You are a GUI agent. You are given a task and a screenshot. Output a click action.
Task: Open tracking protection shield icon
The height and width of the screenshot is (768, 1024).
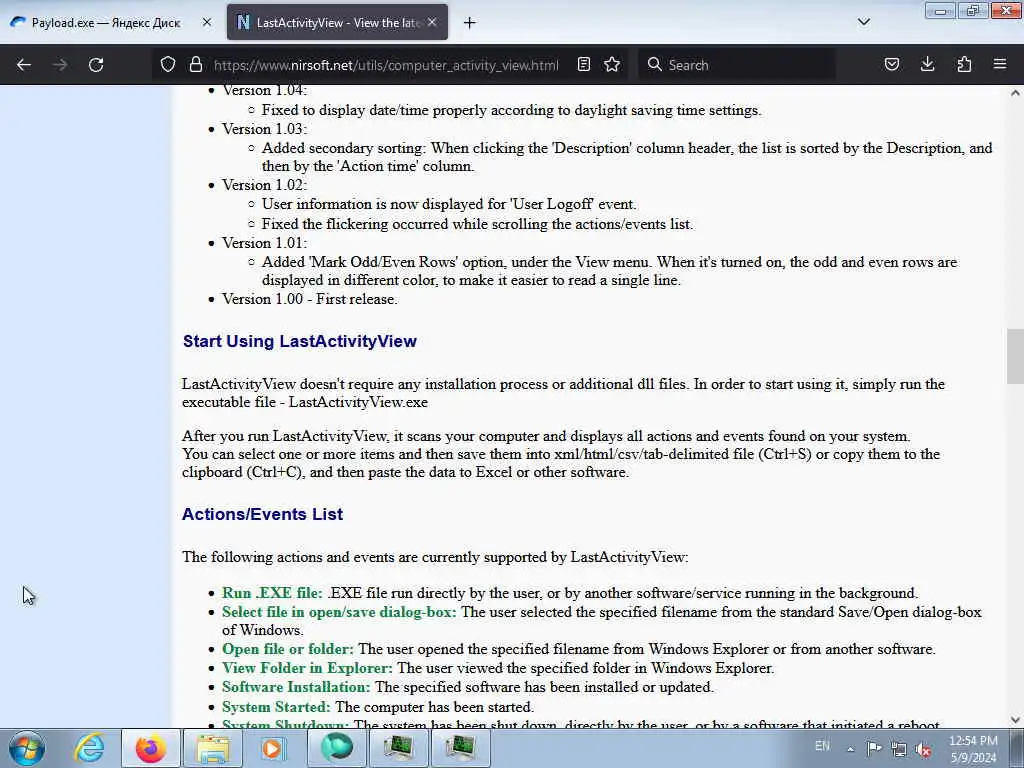pyautogui.click(x=168, y=65)
